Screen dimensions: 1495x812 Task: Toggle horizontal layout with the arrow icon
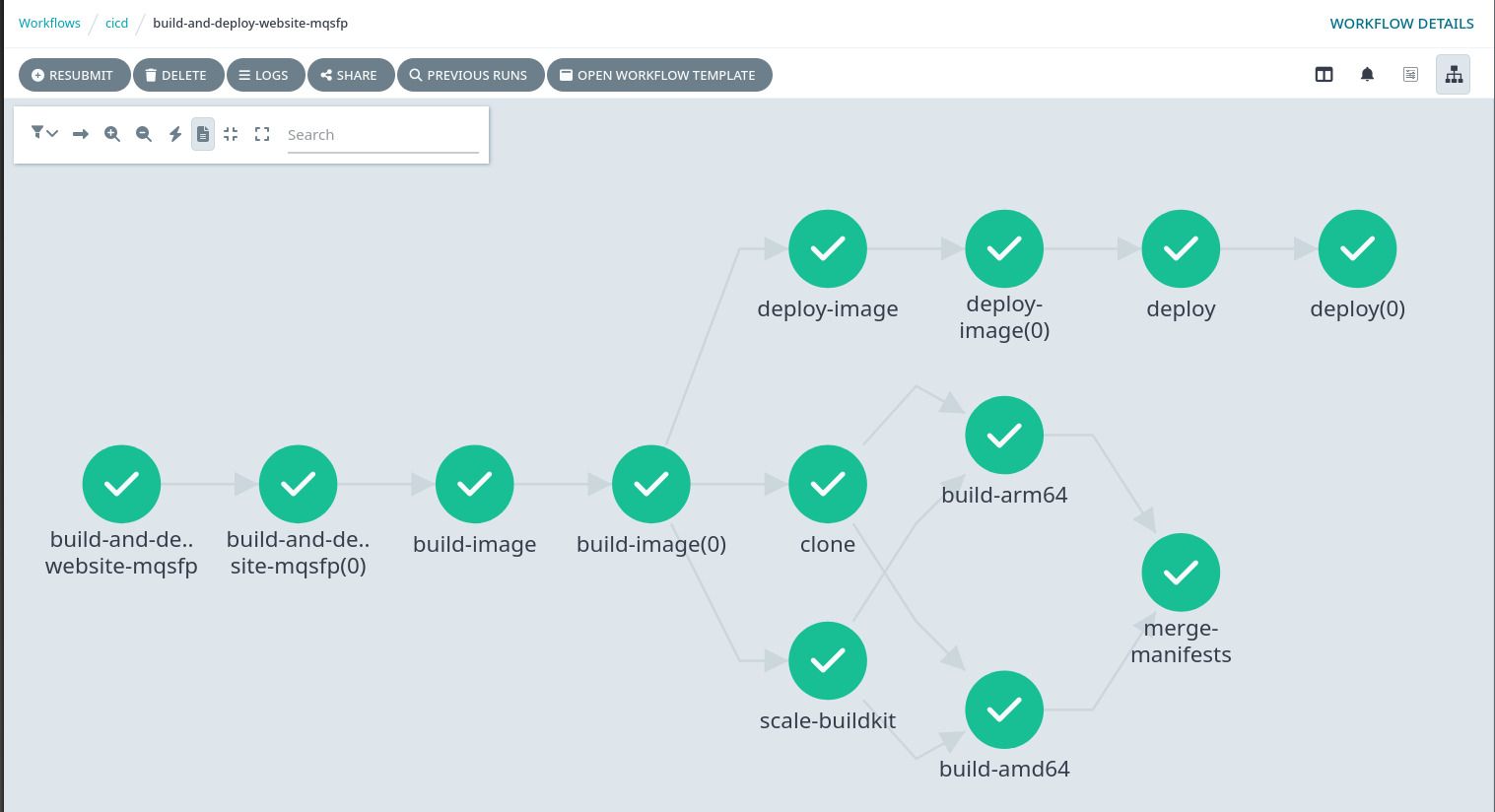(80, 133)
